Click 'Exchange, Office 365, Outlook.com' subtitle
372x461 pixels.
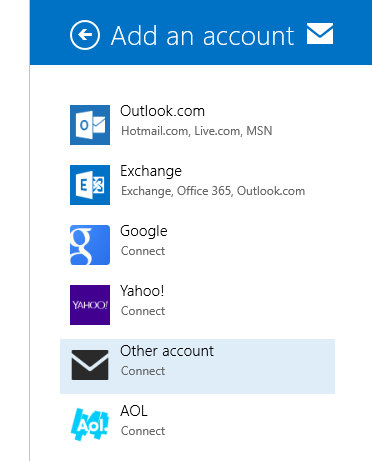click(x=213, y=191)
